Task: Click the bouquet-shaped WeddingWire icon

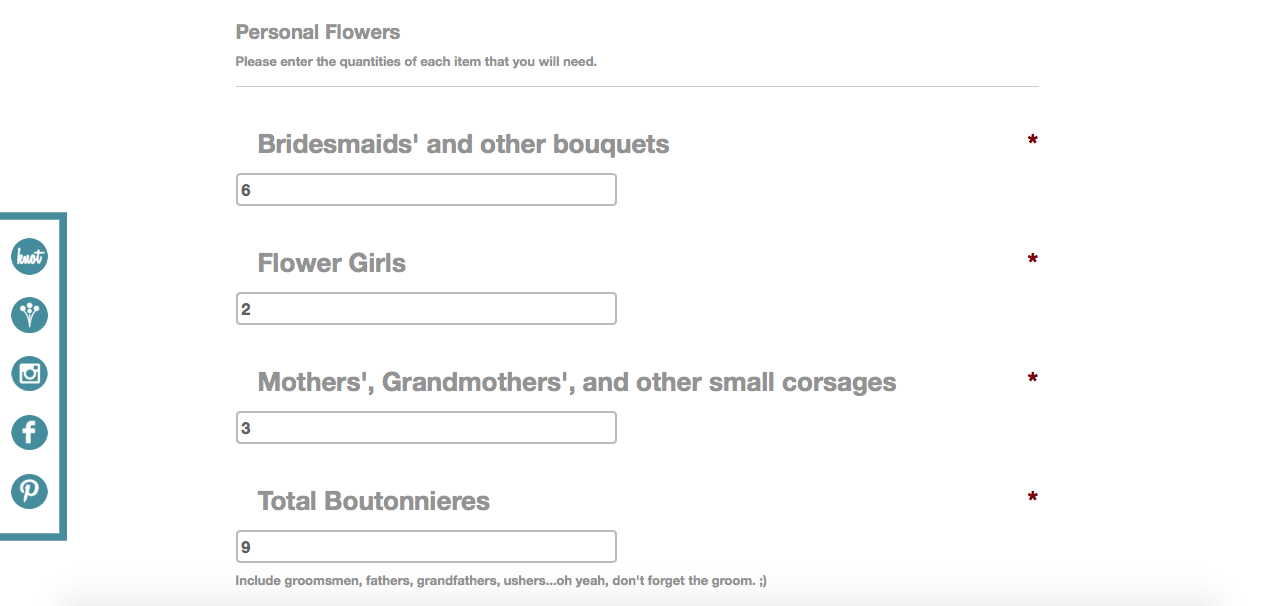Action: coord(30,315)
